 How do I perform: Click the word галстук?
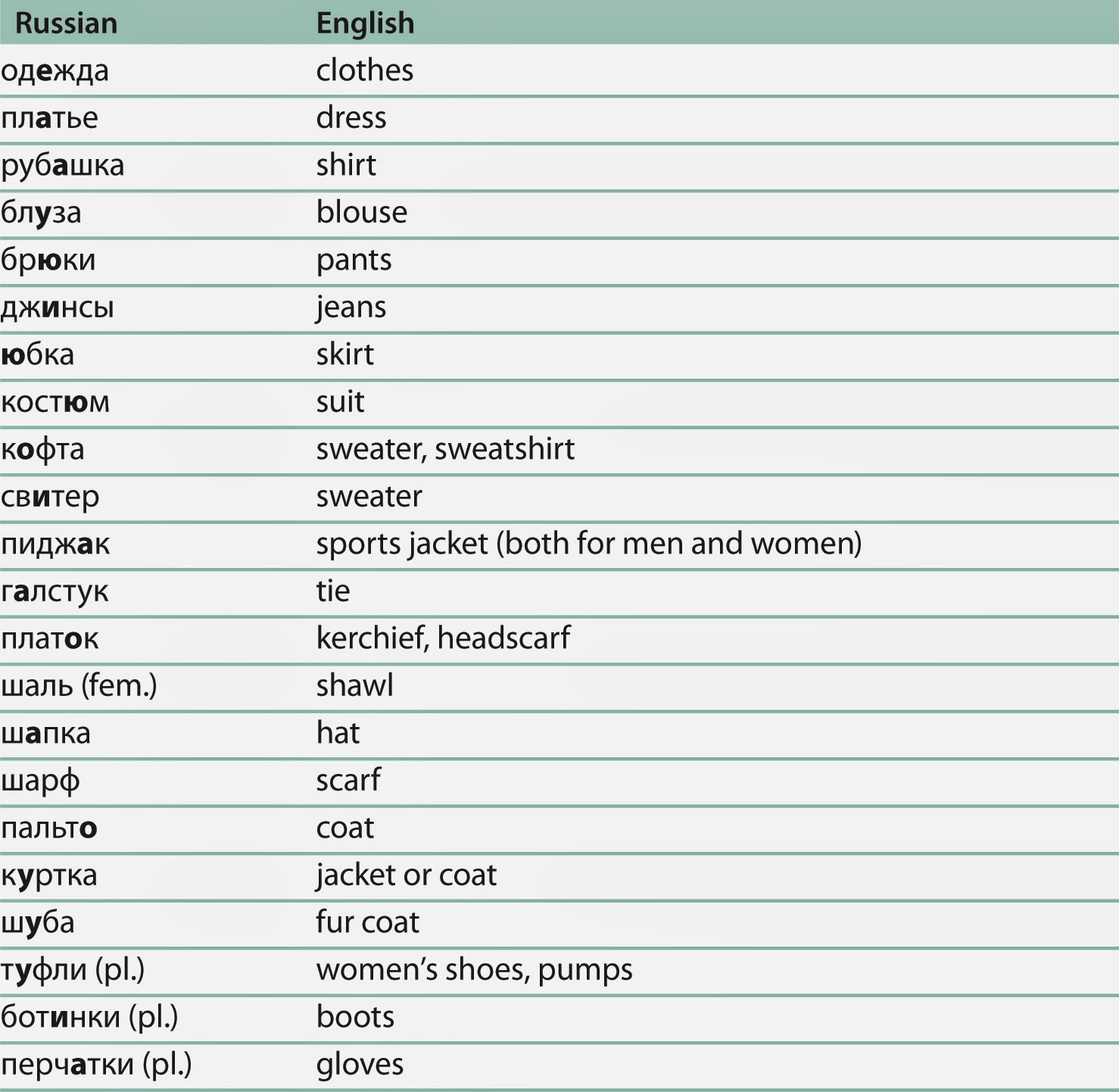(x=55, y=591)
